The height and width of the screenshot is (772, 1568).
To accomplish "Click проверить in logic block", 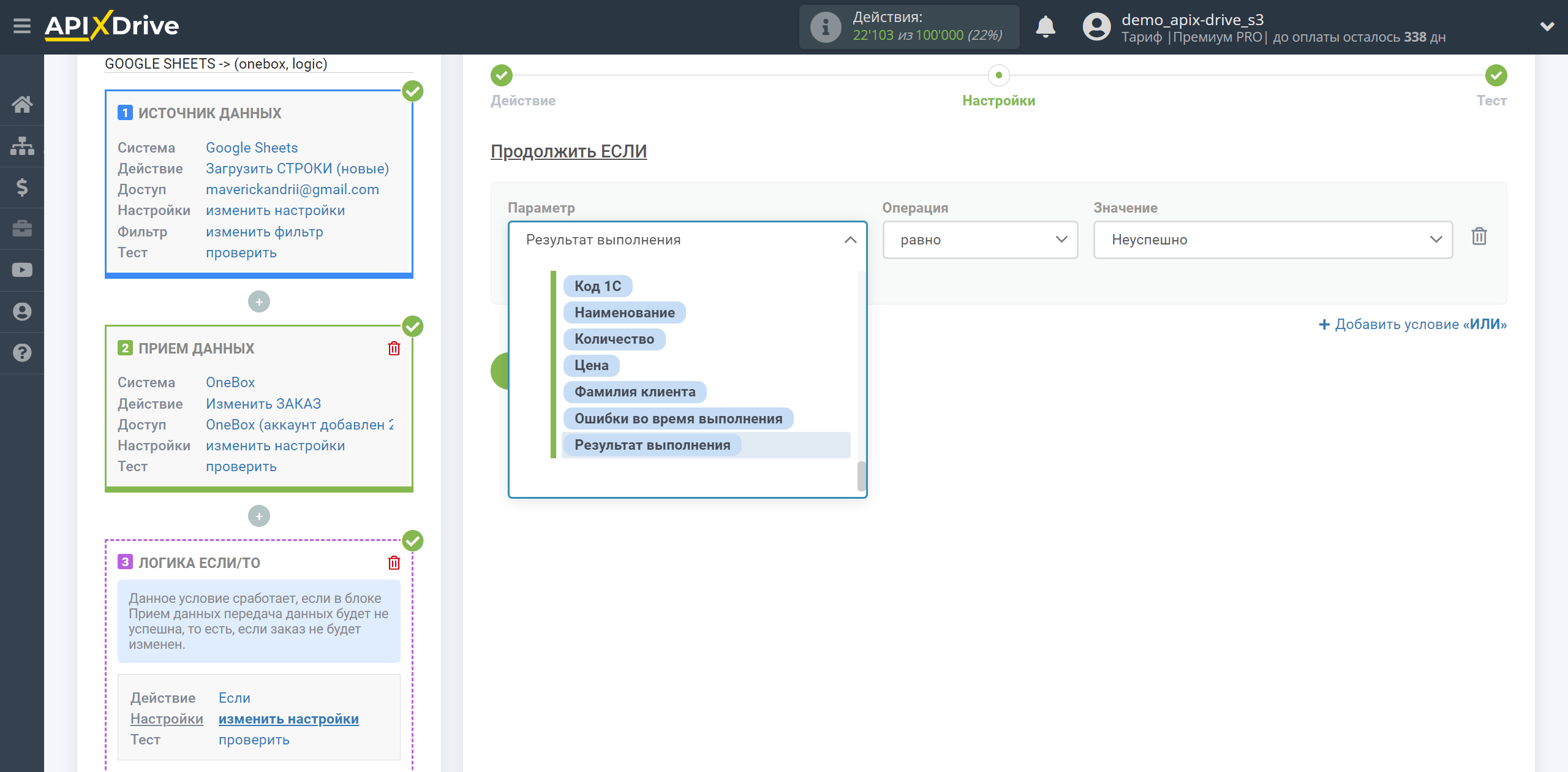I will 254,740.
